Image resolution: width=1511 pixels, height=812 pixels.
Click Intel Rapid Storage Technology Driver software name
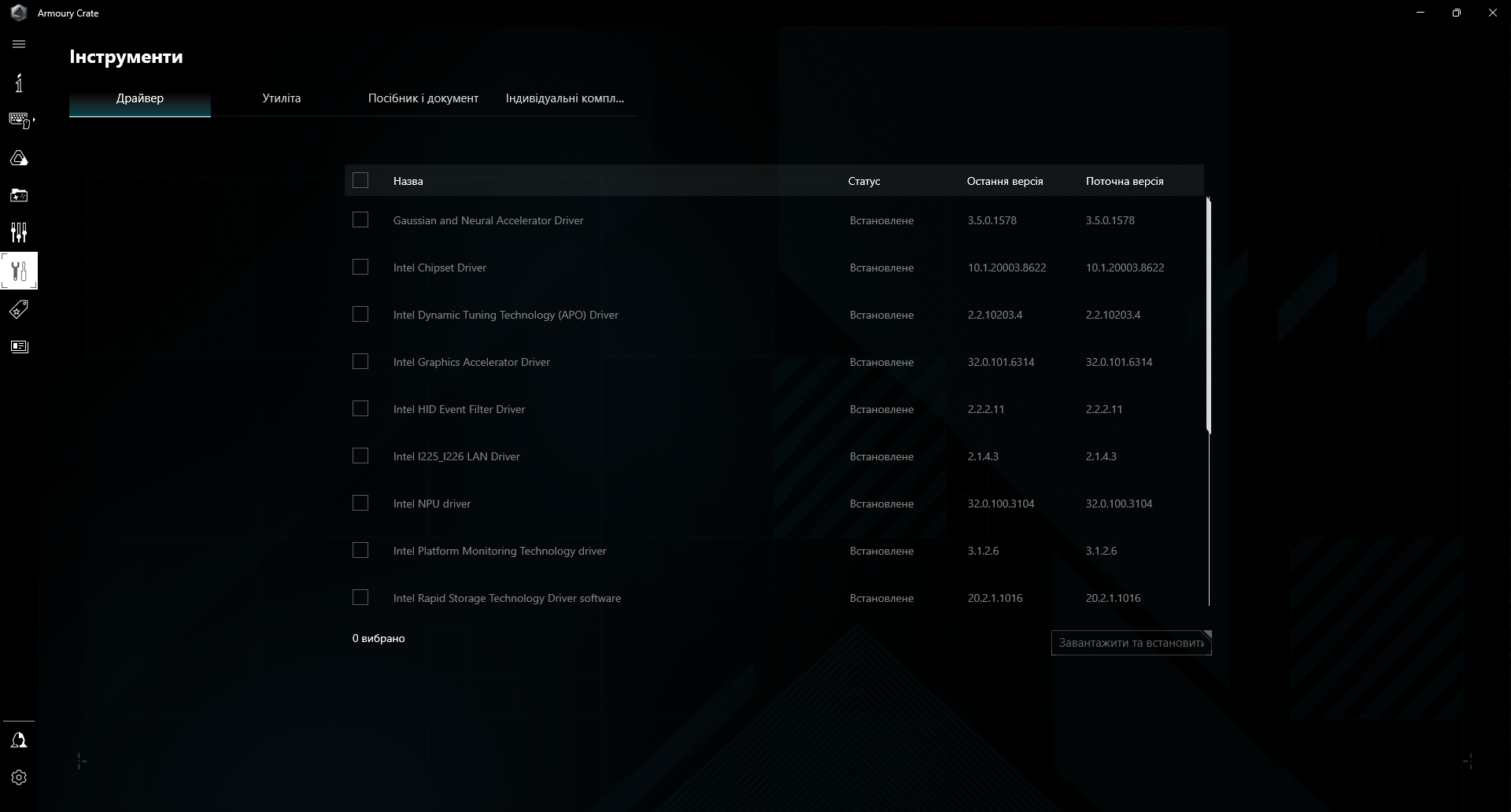tap(507, 598)
